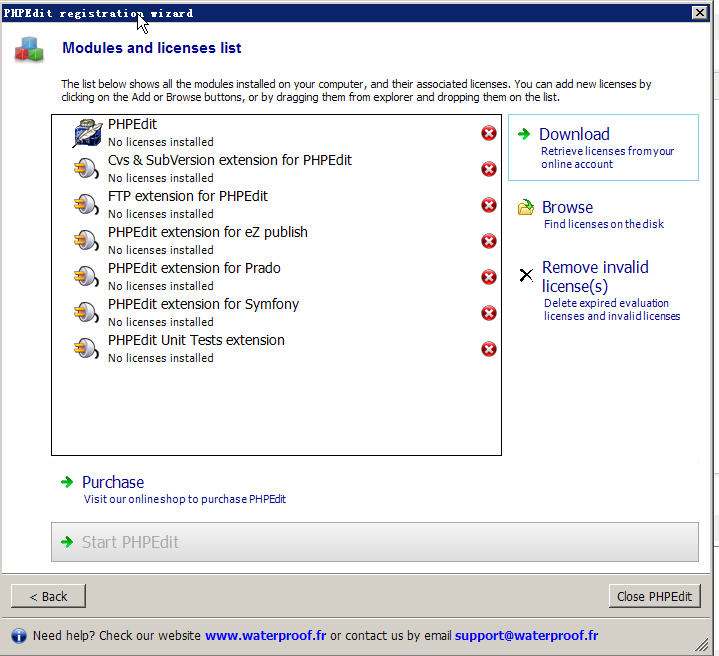Click the Symfony extension plug icon

tap(86, 313)
